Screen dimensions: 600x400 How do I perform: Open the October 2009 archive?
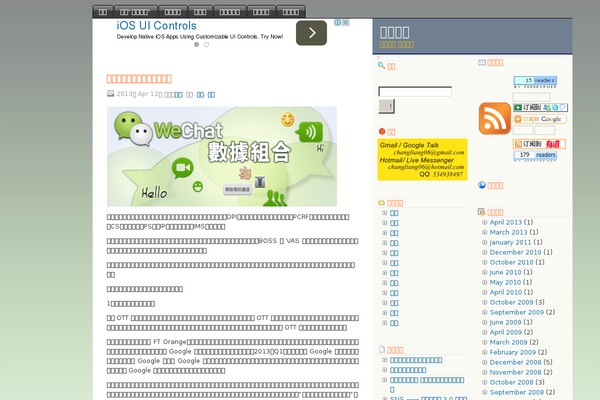tap(511, 302)
